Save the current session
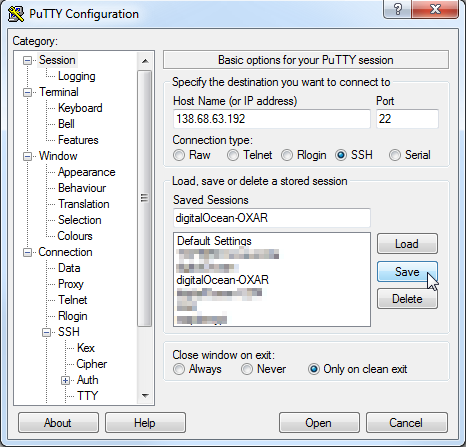Screen dimensions: 466x447 click(407, 272)
